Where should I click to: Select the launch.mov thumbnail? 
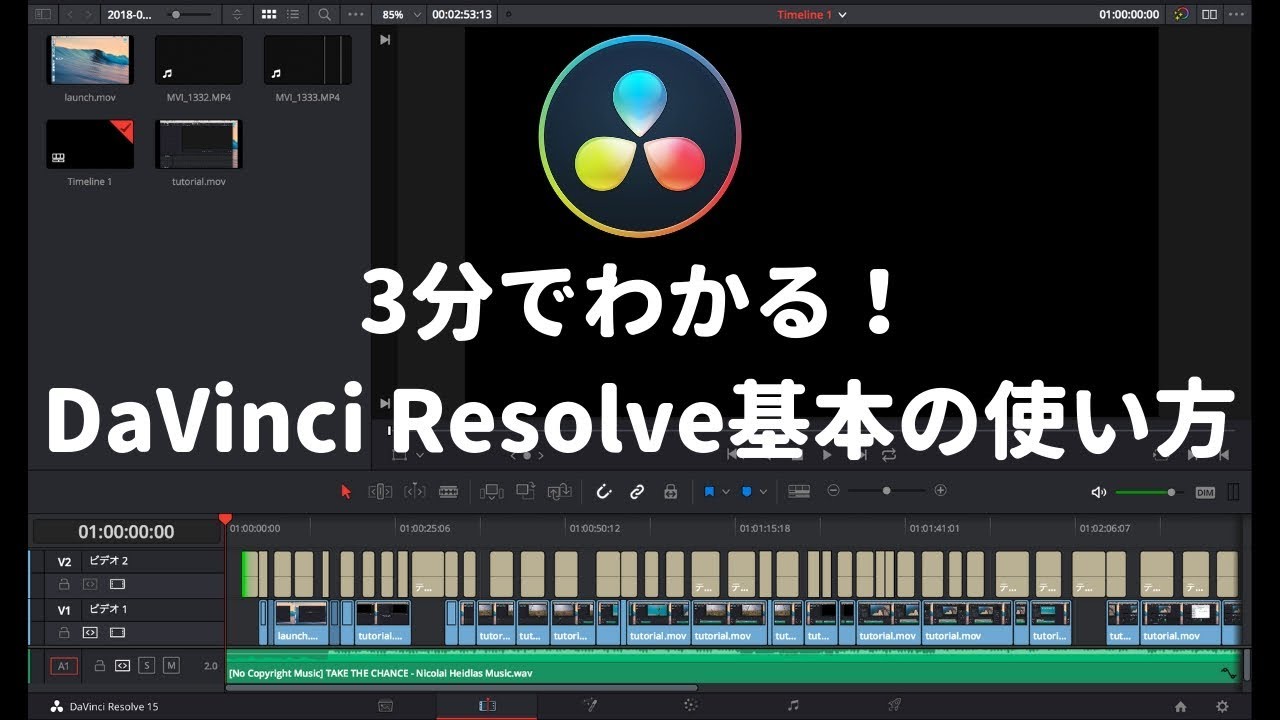89,60
